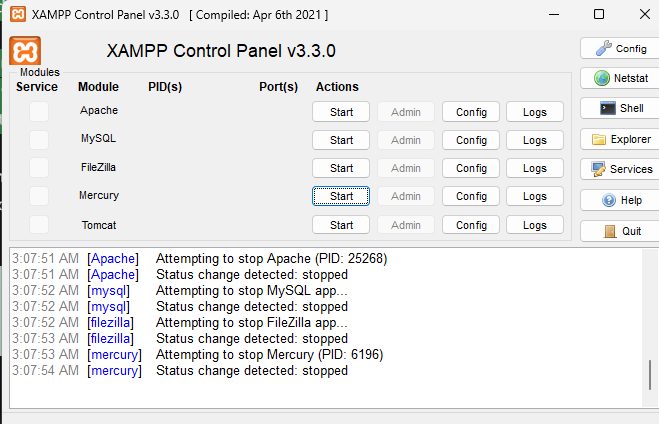Open FileZilla Config options

click(x=471, y=168)
